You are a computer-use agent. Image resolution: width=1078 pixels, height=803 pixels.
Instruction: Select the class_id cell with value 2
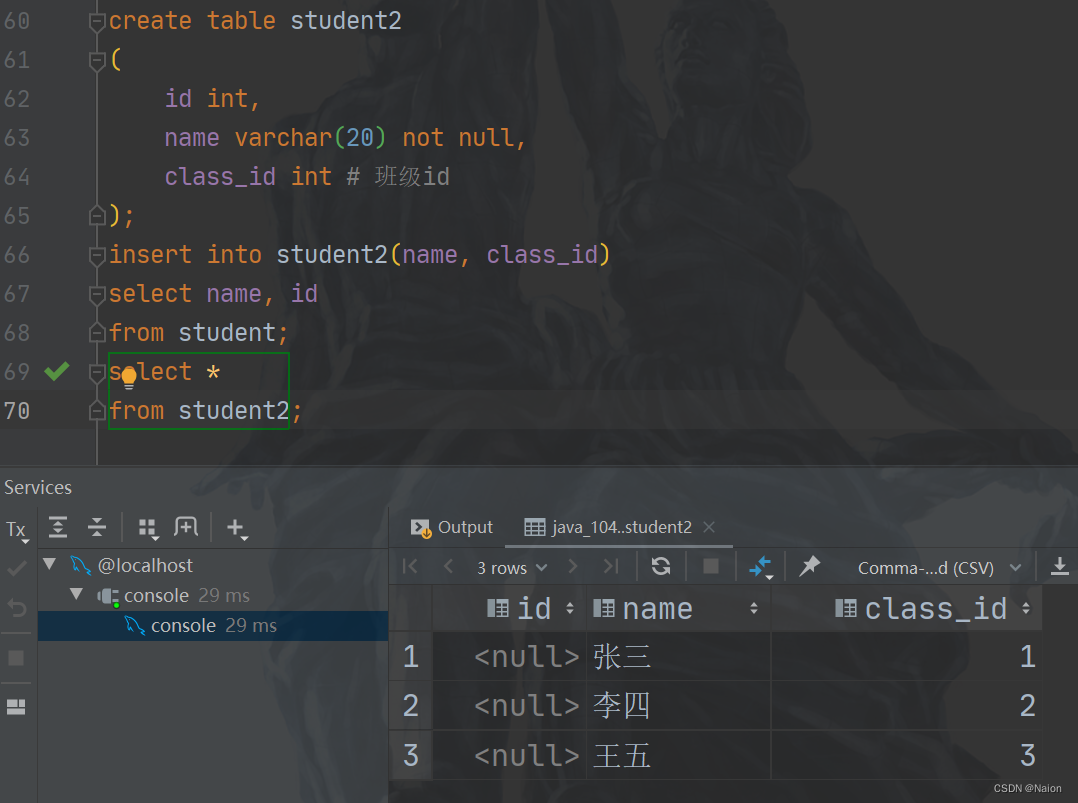pos(907,706)
